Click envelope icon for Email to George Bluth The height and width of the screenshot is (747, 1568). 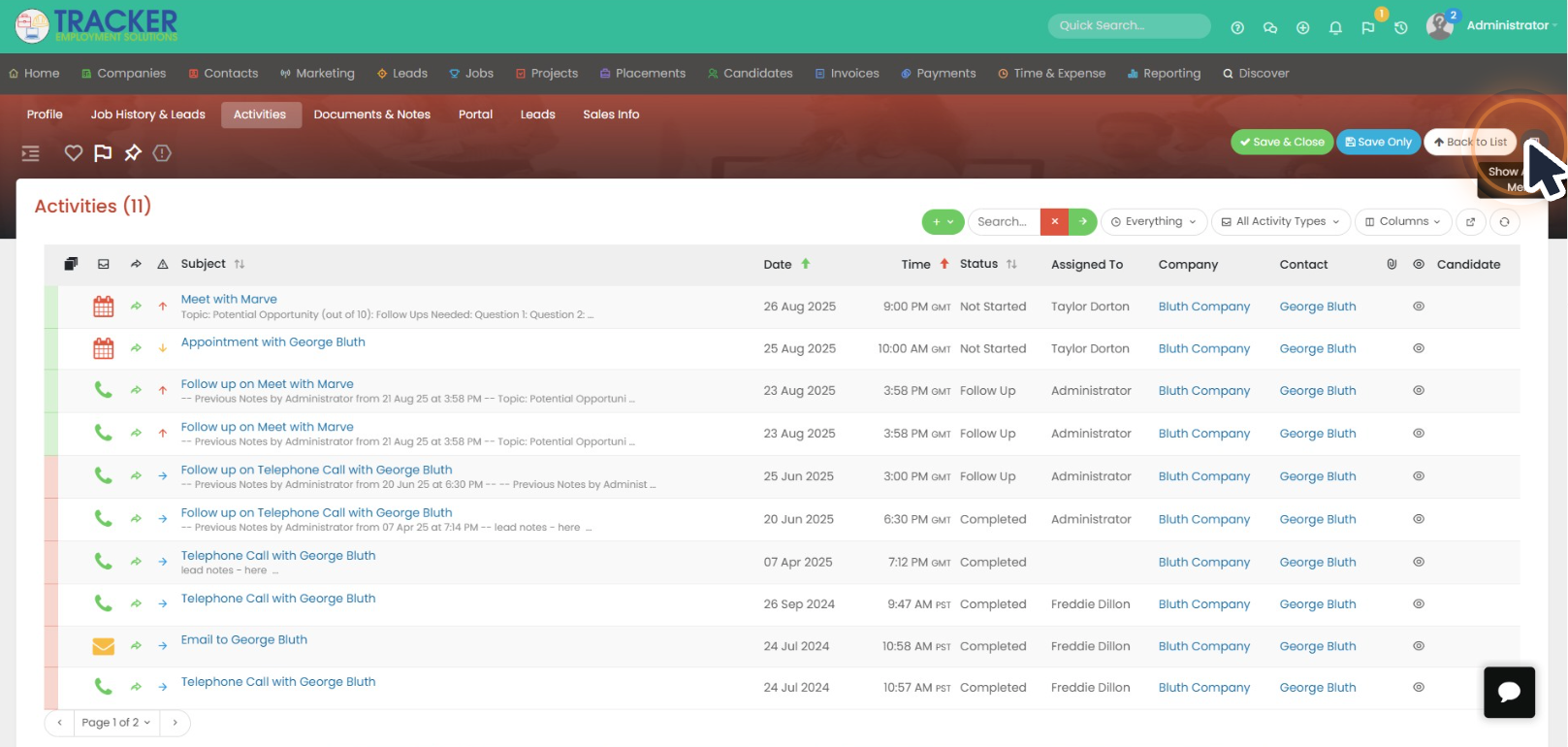[104, 646]
